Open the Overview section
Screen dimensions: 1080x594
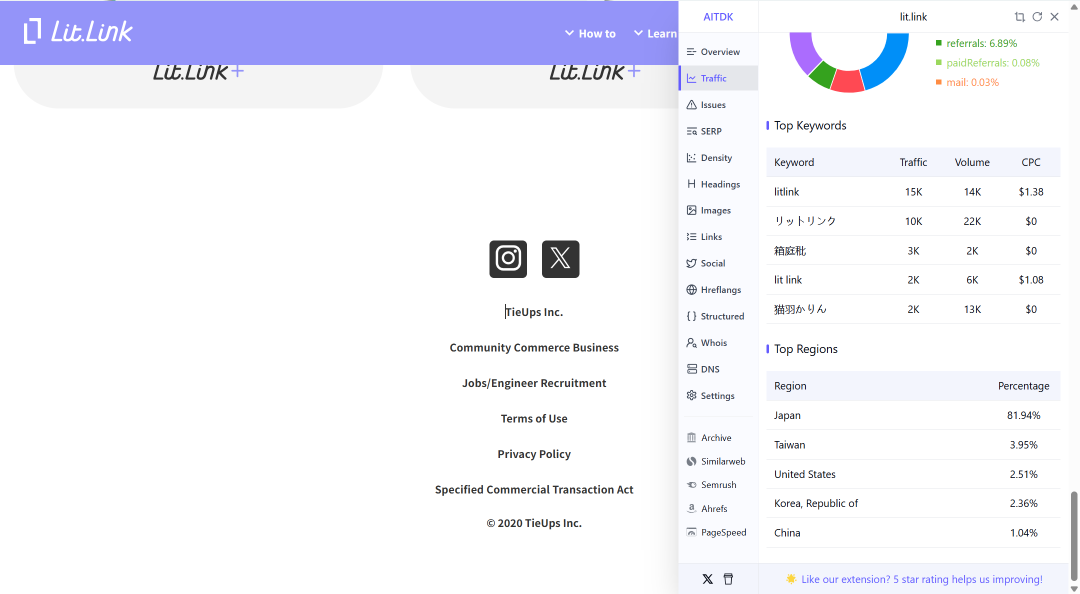[718, 52]
